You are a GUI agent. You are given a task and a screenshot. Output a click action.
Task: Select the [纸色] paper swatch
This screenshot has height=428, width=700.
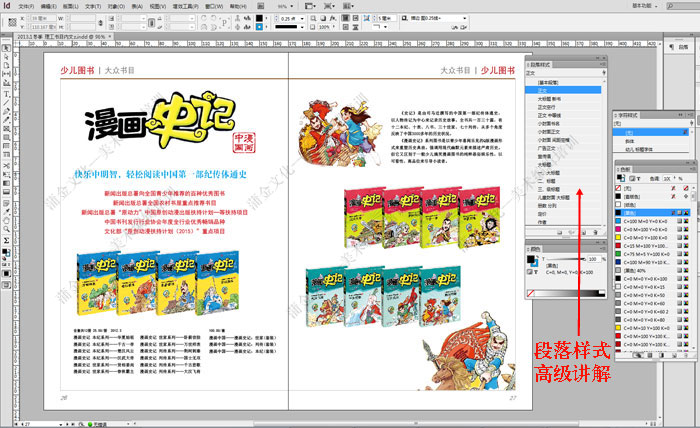coord(652,205)
